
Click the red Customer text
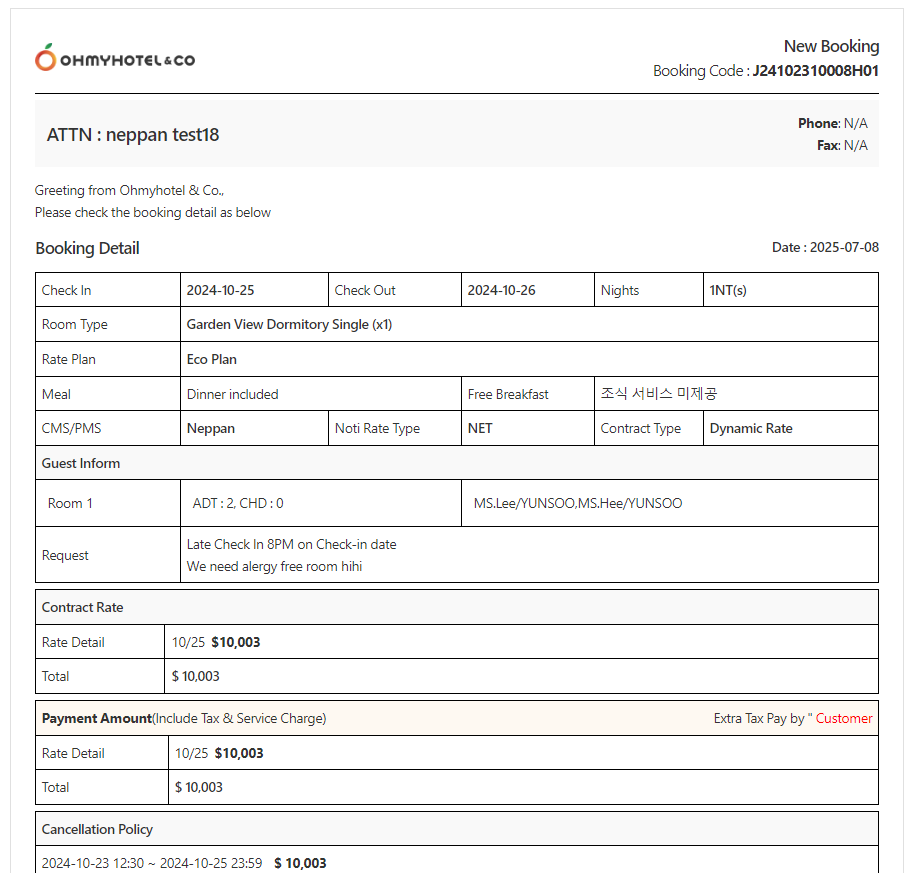point(844,719)
